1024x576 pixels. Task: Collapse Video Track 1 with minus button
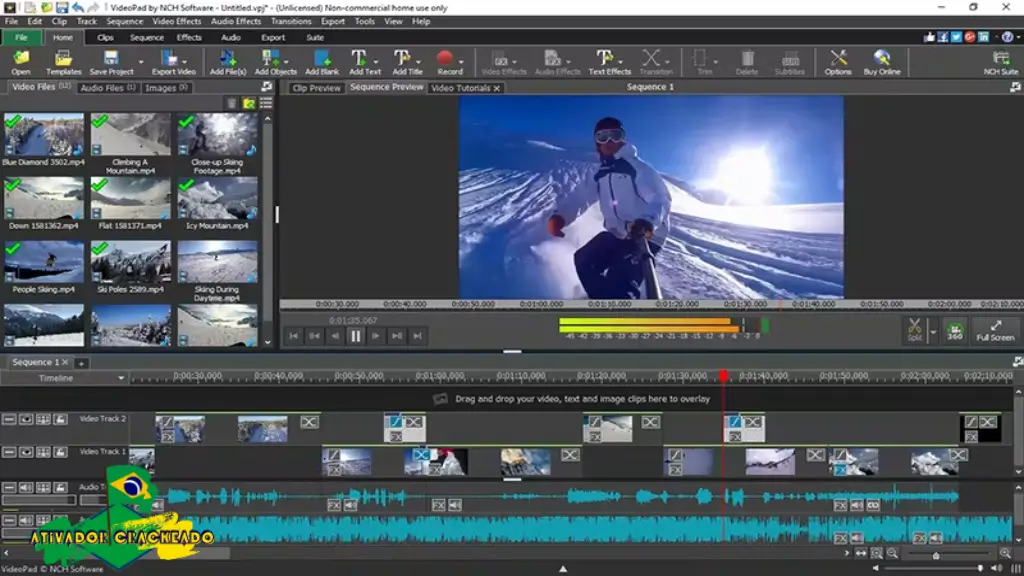coord(9,452)
